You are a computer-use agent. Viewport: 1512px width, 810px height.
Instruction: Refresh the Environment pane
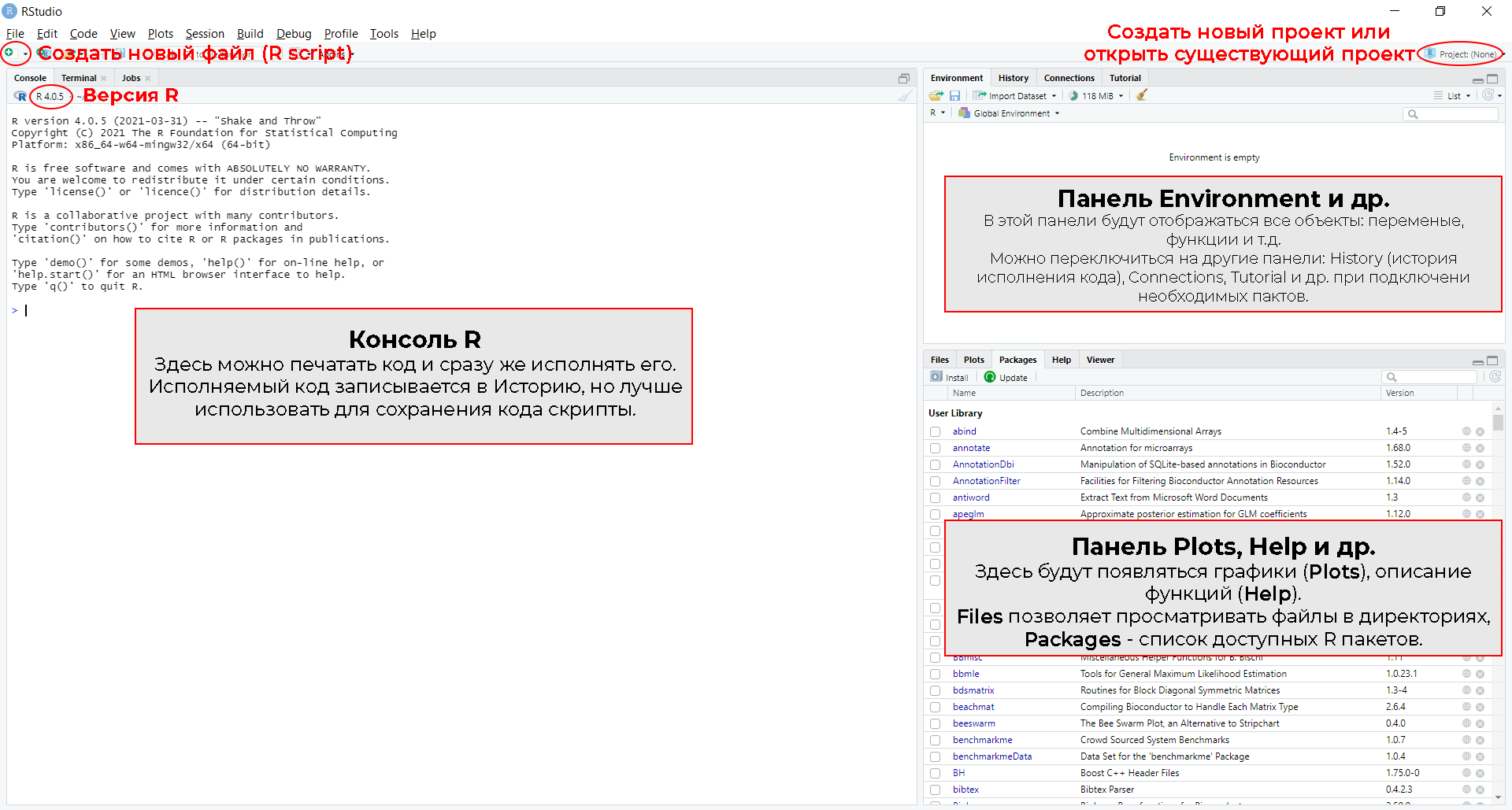(1488, 95)
